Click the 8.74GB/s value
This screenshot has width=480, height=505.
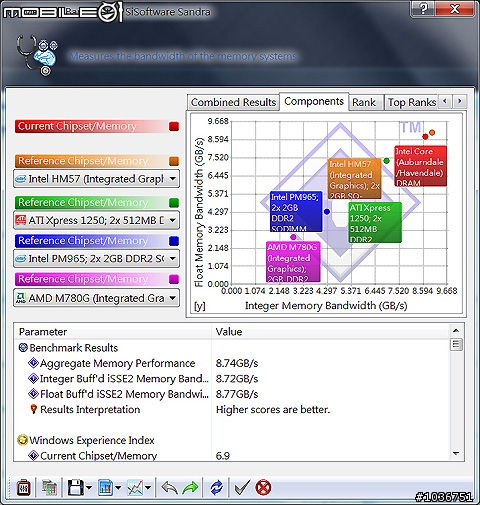coord(237,363)
